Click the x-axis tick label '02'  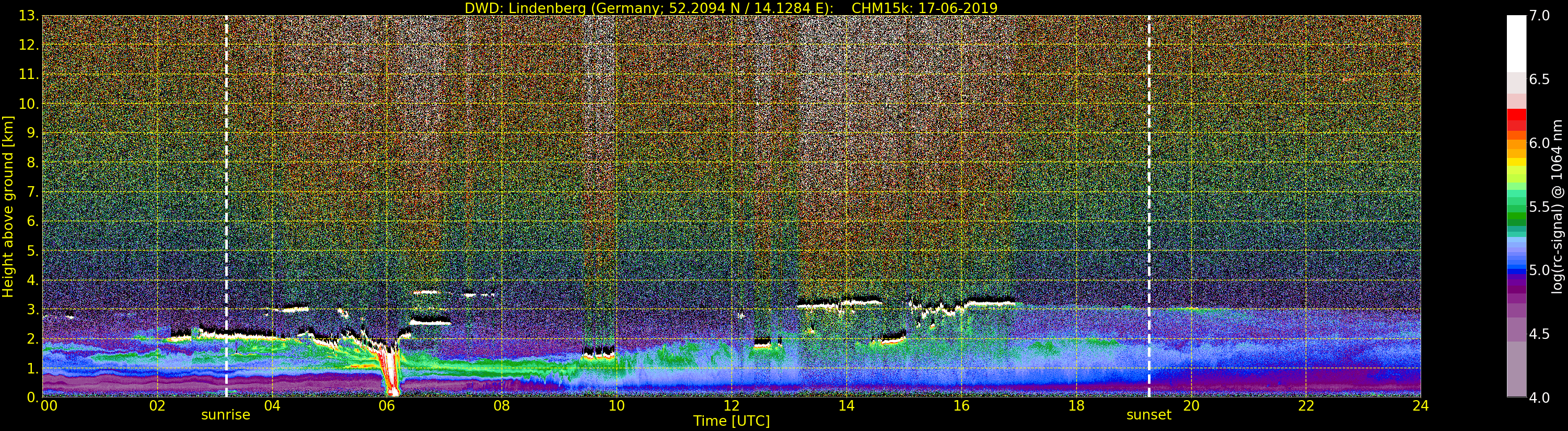pos(157,405)
